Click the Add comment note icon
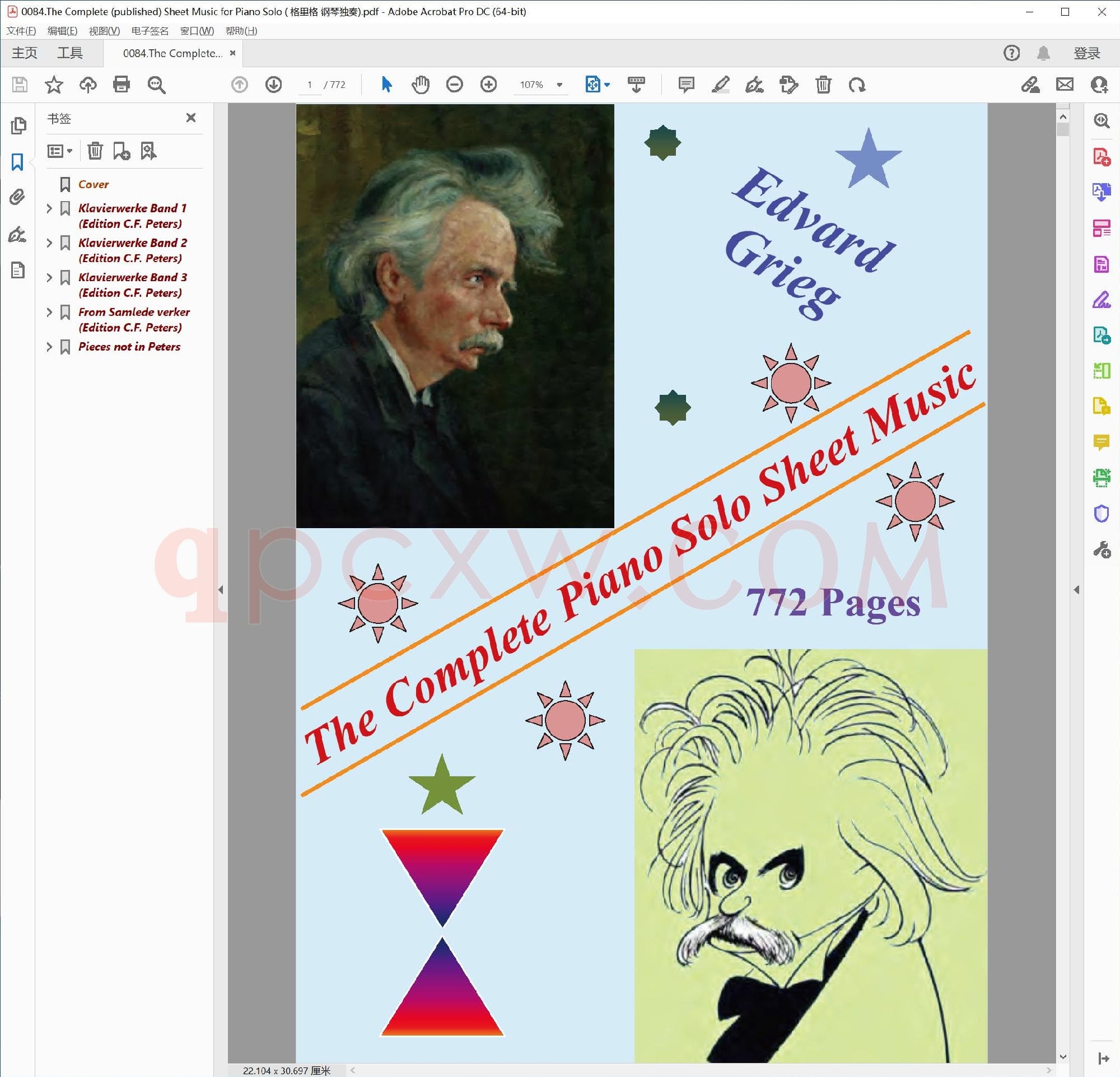The height and width of the screenshot is (1077, 1120). pos(685,85)
